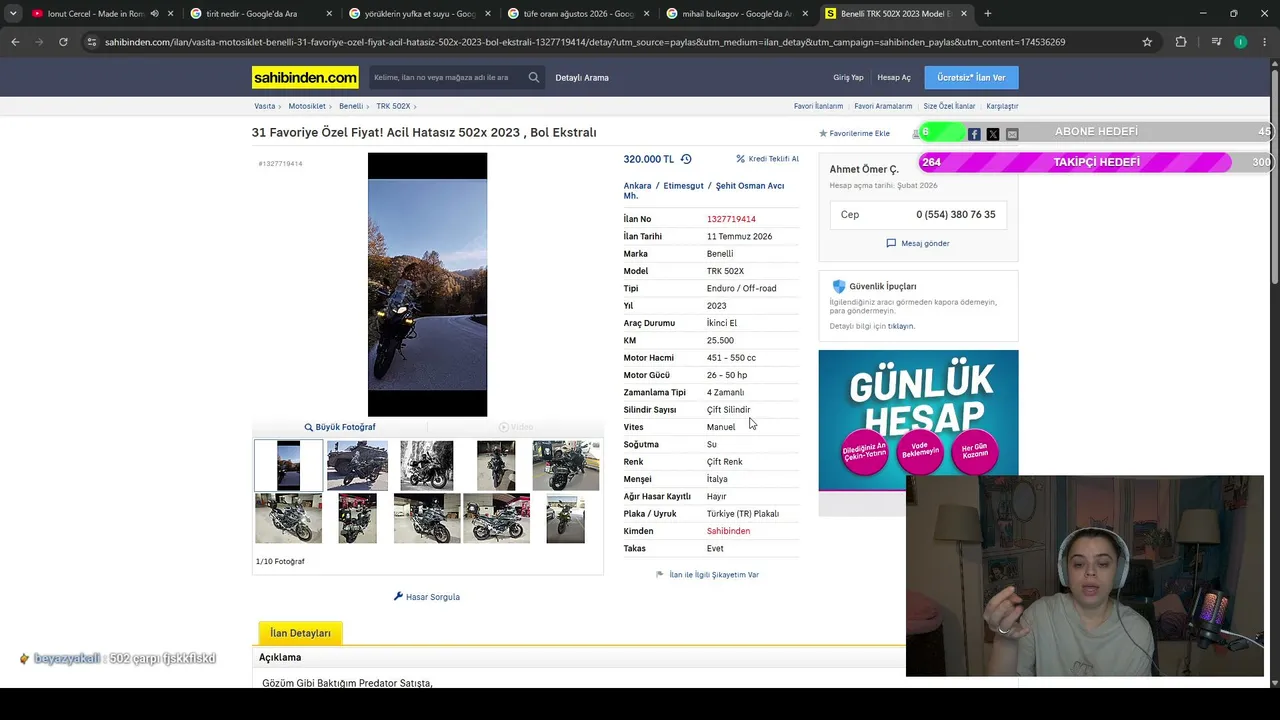Select the last photo thumbnail in bottom row

click(565, 519)
